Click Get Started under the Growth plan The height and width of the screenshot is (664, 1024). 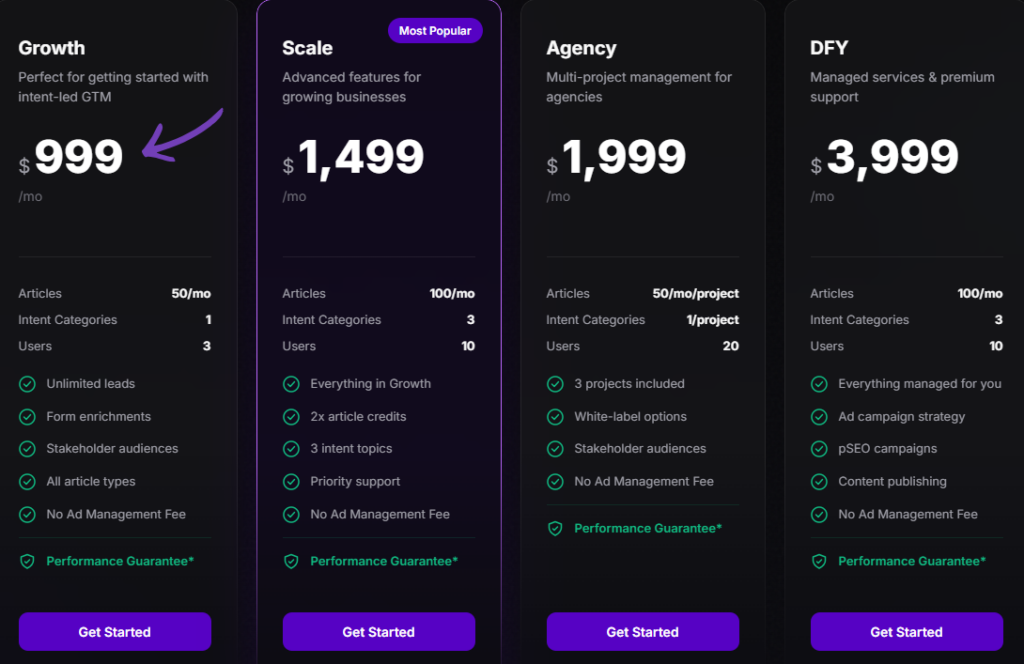click(x=114, y=631)
